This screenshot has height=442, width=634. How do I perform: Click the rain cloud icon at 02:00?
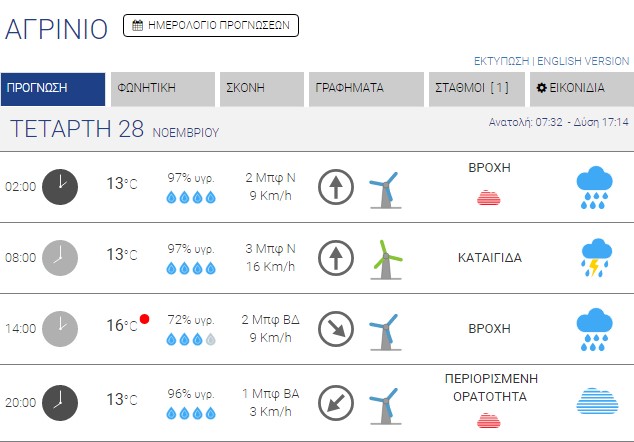tap(595, 186)
